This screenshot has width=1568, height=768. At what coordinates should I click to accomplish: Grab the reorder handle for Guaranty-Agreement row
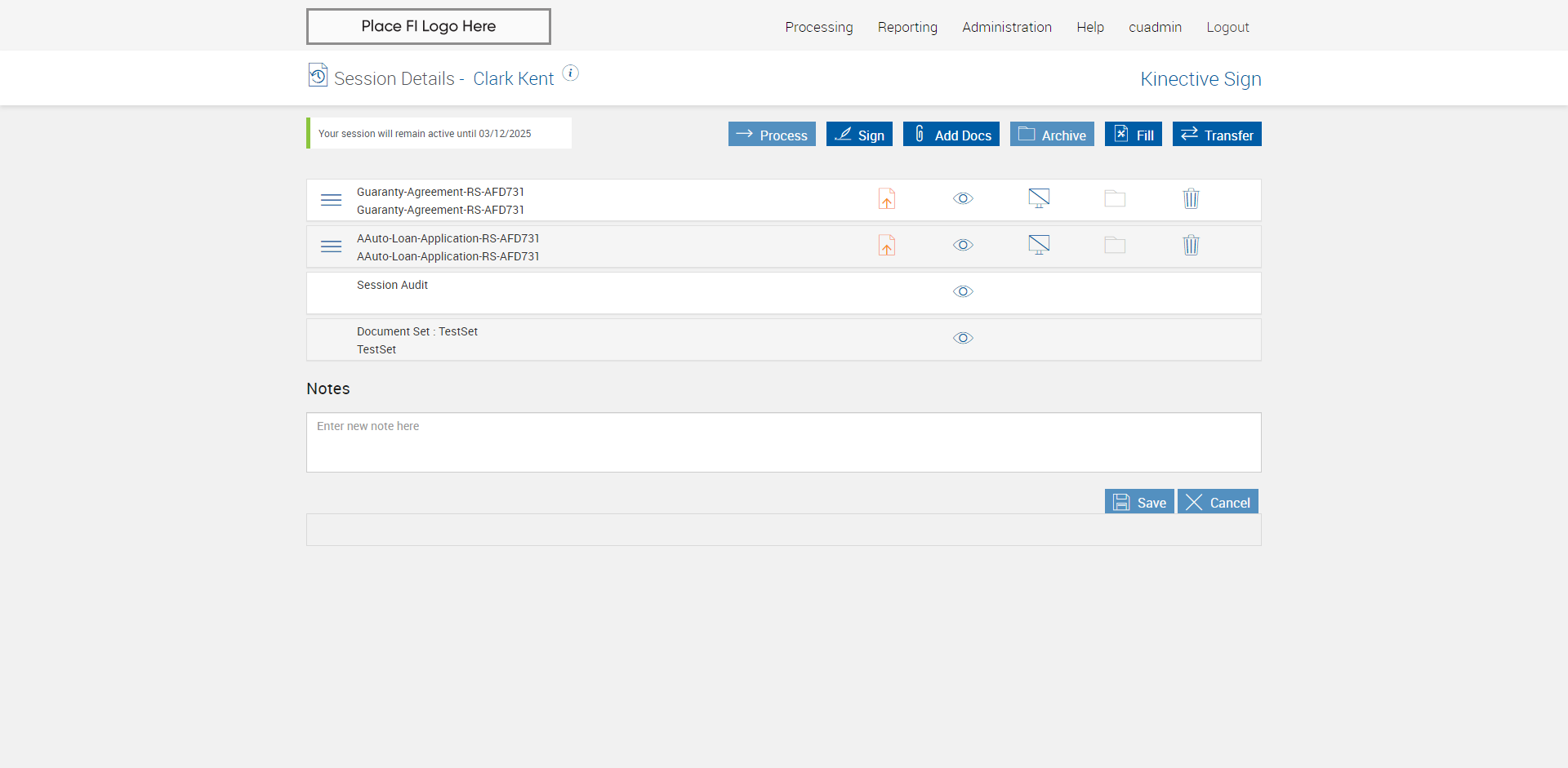pos(331,200)
